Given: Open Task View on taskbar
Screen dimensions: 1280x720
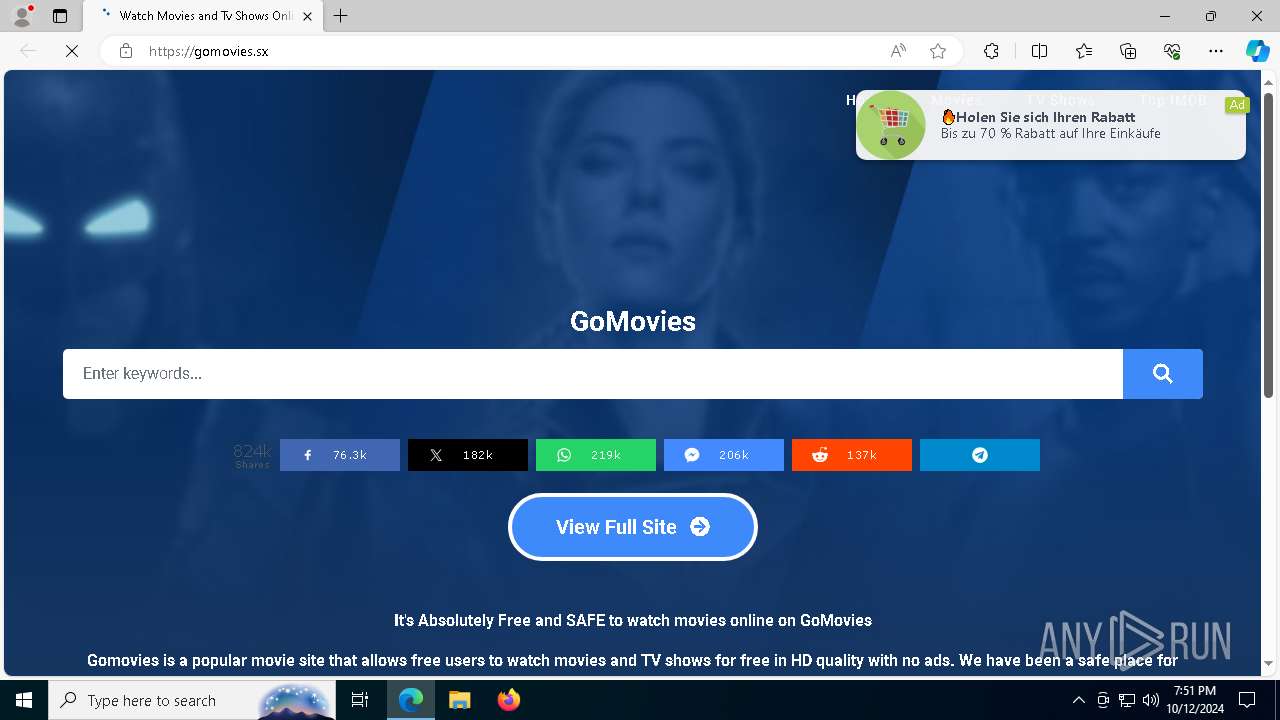Looking at the screenshot, I should click(360, 700).
